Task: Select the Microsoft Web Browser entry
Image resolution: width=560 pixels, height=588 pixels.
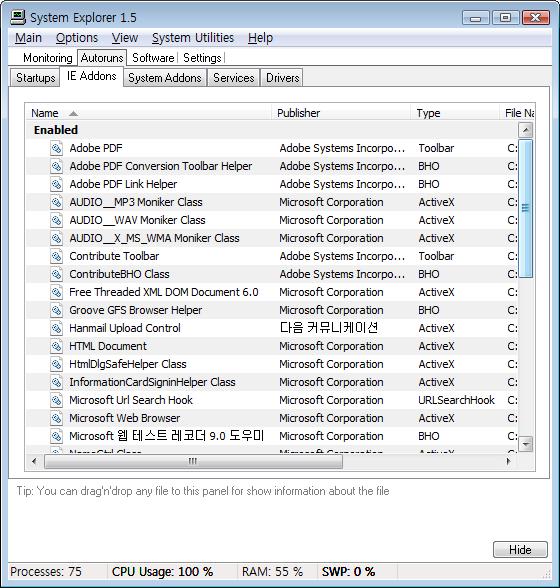Action: (272, 418)
